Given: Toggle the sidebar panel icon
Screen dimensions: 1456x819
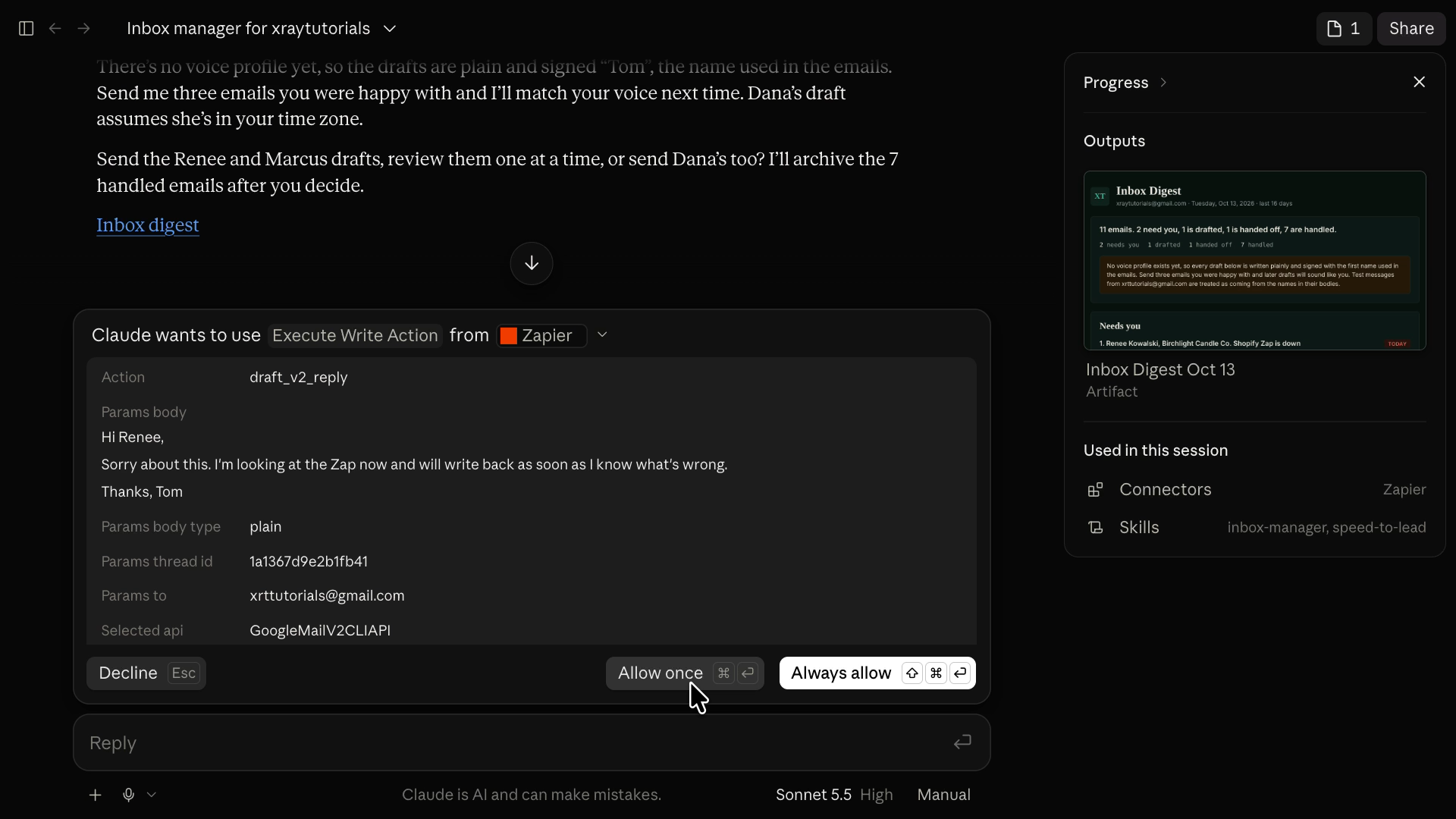Looking at the screenshot, I should 26,29.
